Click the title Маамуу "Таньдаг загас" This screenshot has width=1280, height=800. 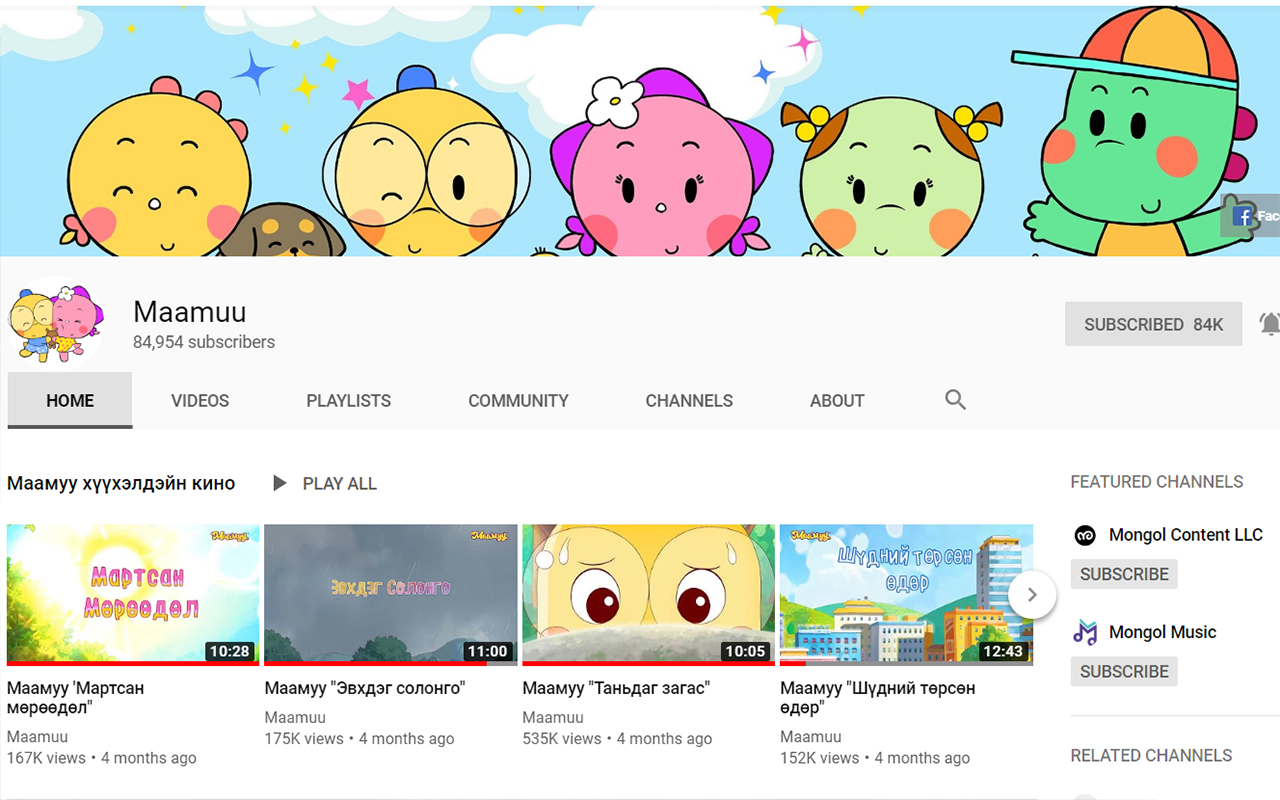click(616, 688)
